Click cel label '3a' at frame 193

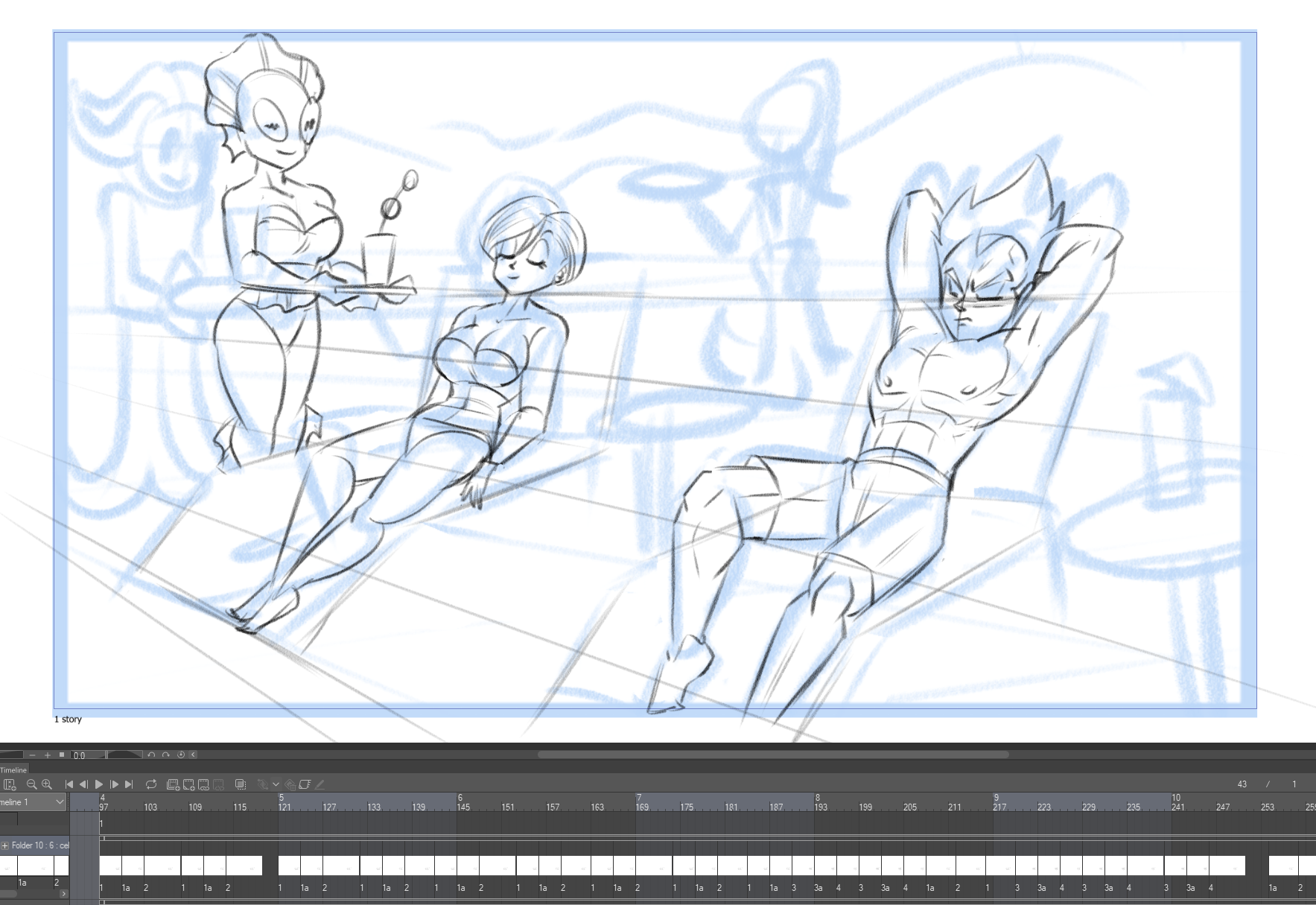coord(818,888)
